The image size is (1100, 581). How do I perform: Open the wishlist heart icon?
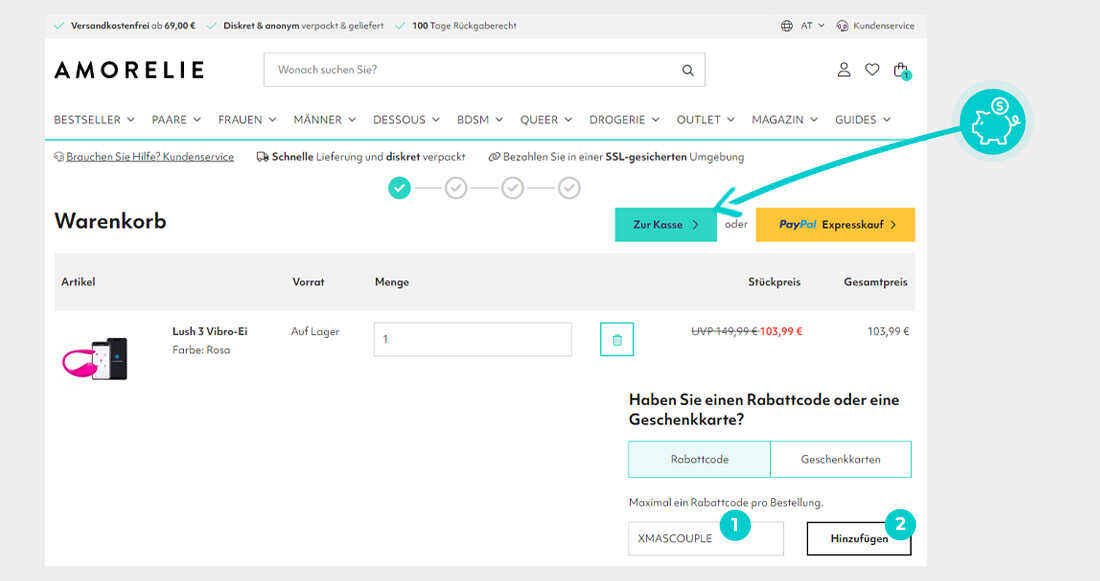872,69
